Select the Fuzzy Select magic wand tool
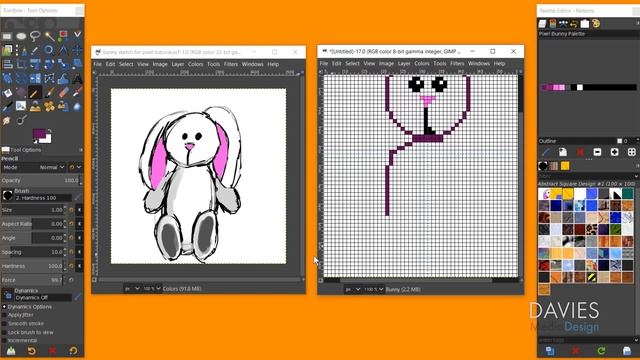This screenshot has height=360, width=640. tap(49, 36)
